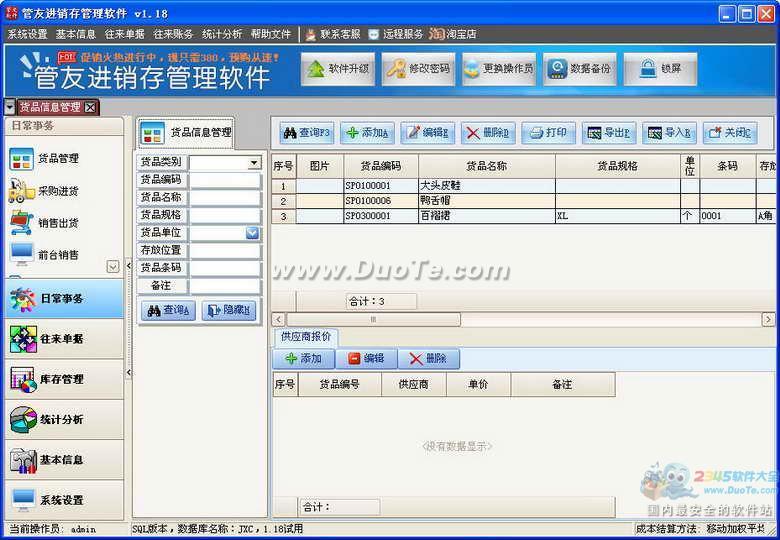Click the 软件升级 upgrade button
This screenshot has height=540, width=780.
tap(338, 69)
